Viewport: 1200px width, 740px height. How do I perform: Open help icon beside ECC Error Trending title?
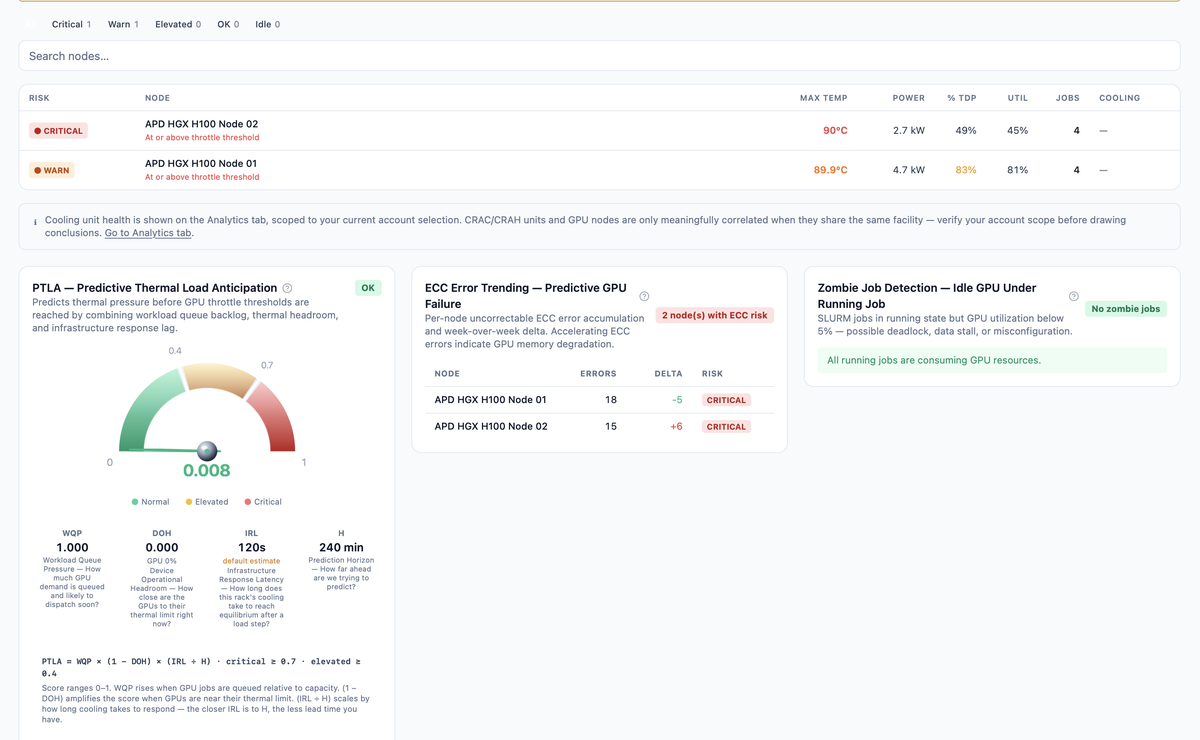[644, 296]
